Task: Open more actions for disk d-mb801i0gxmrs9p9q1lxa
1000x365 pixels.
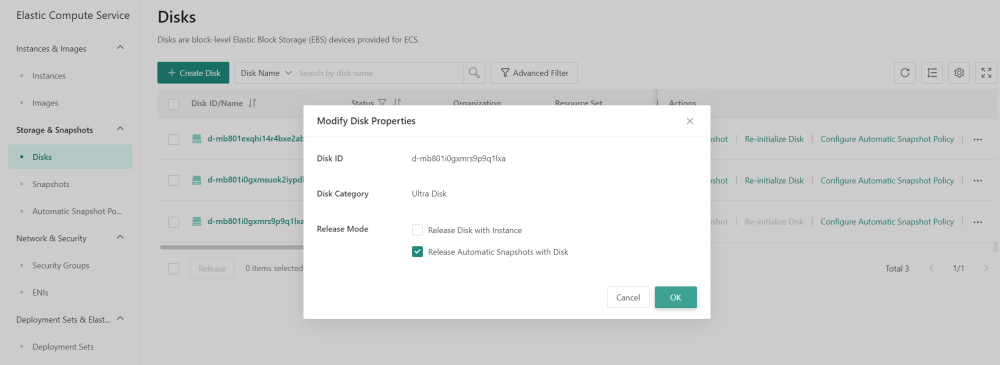Action: [978, 222]
